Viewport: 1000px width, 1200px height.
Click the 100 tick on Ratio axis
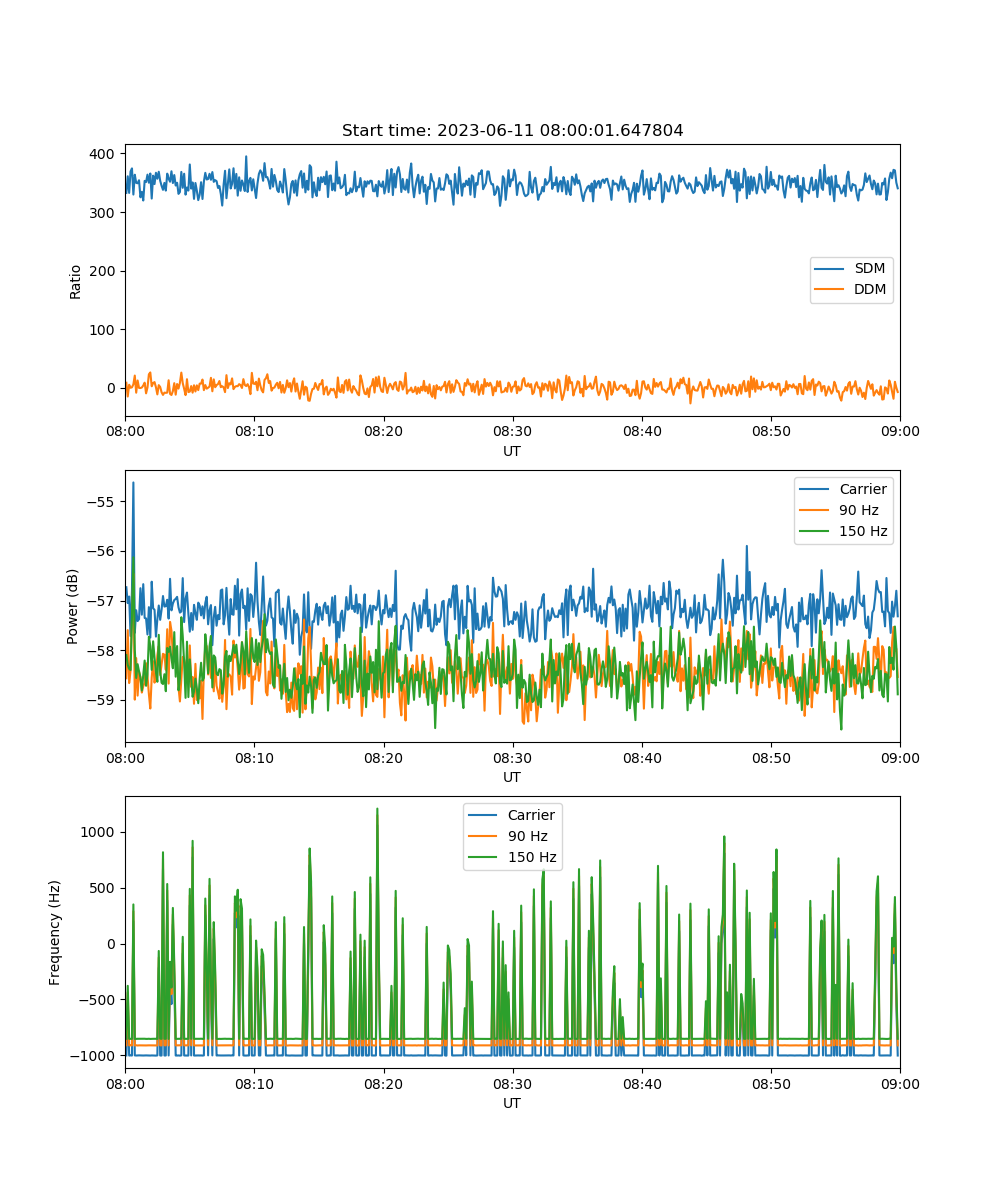tap(104, 330)
